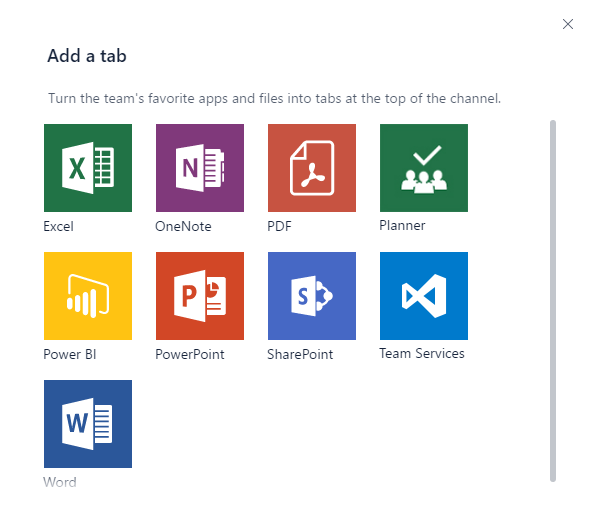Image resolution: width=592 pixels, height=515 pixels.
Task: Select the Word app tile
Action: [88, 424]
